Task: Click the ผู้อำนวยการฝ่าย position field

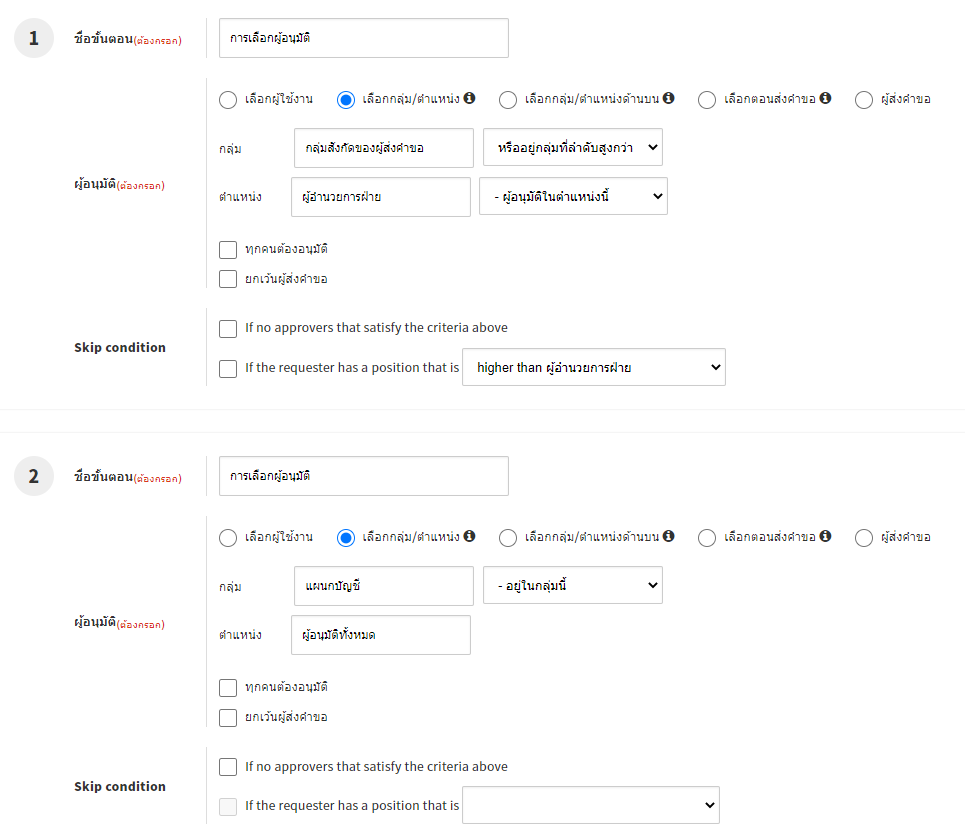Action: (380, 197)
